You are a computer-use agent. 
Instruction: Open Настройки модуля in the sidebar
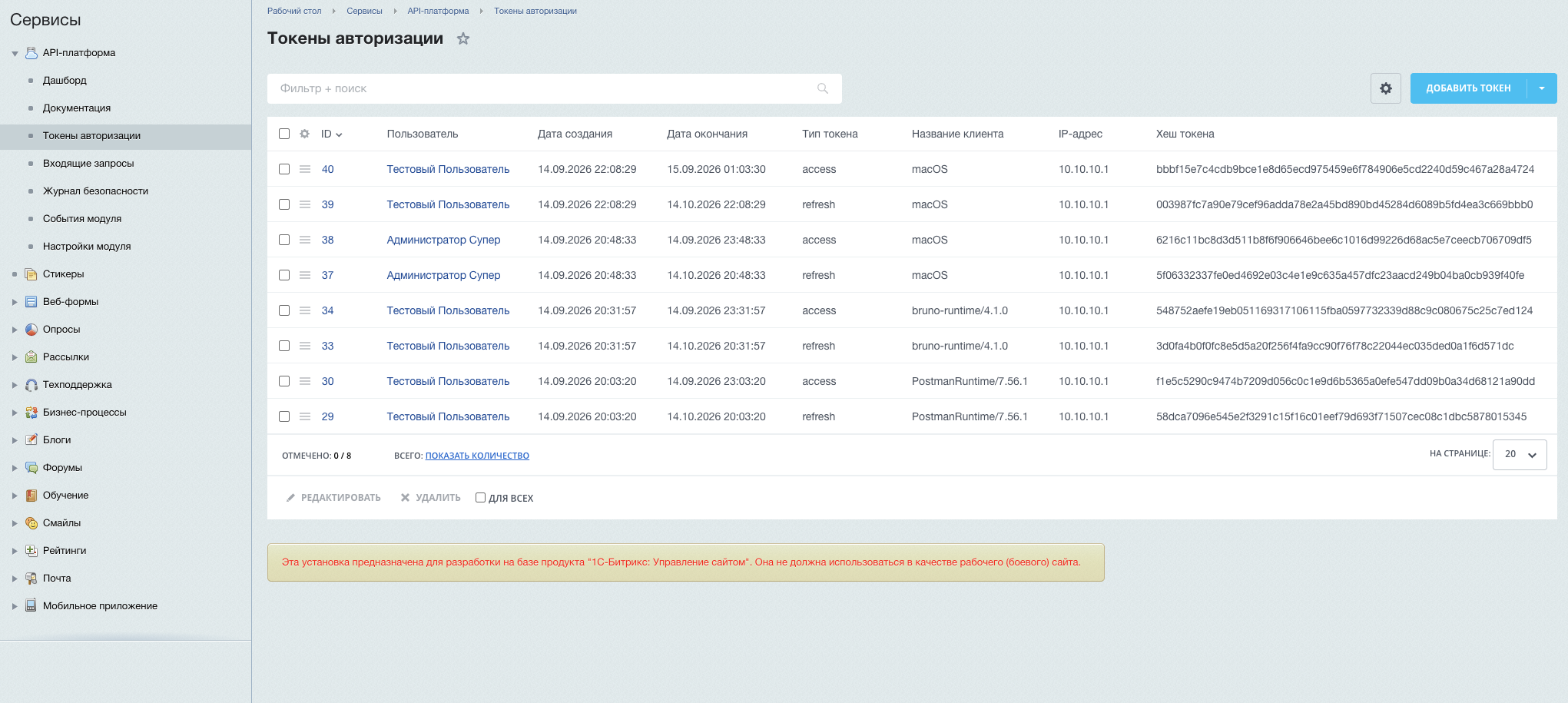pos(87,246)
